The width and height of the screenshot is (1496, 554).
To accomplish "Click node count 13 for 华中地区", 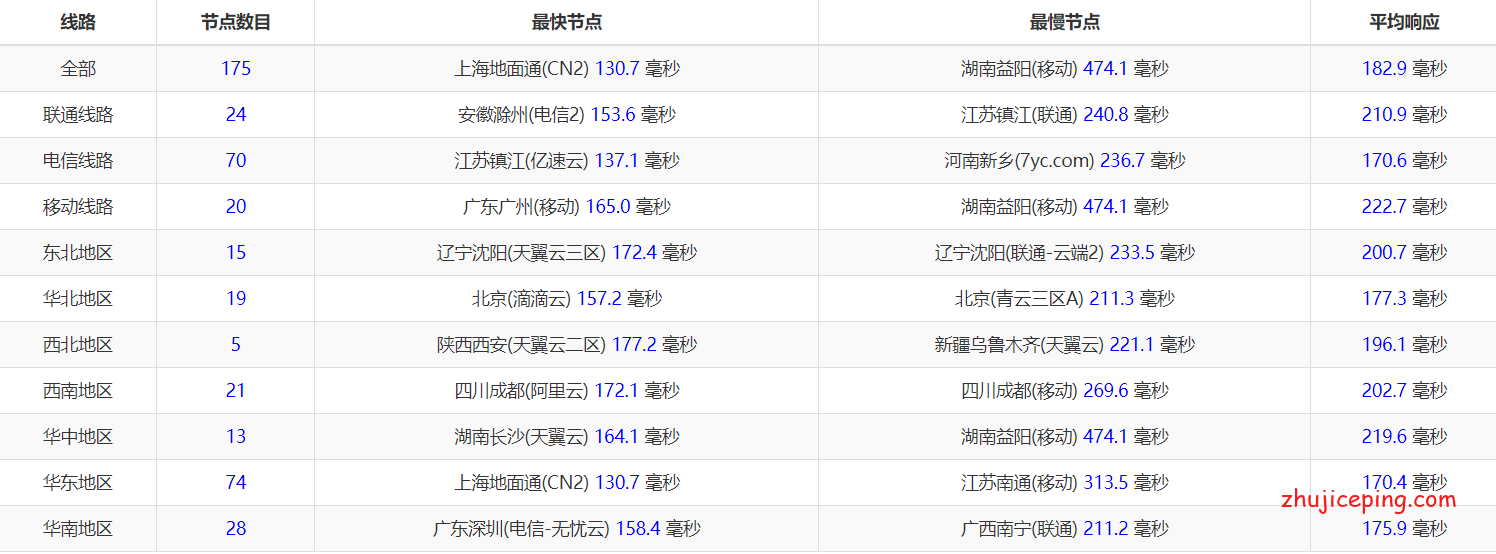I will point(236,437).
